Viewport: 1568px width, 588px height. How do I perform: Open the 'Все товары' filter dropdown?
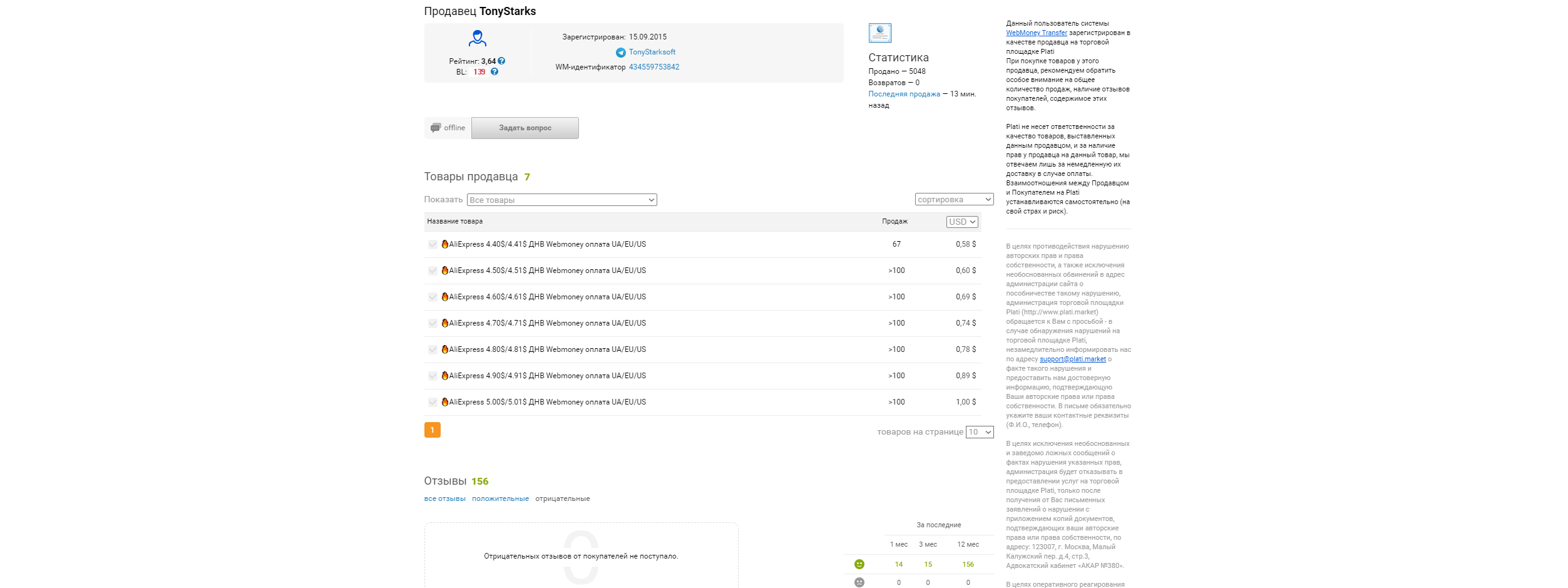point(561,200)
